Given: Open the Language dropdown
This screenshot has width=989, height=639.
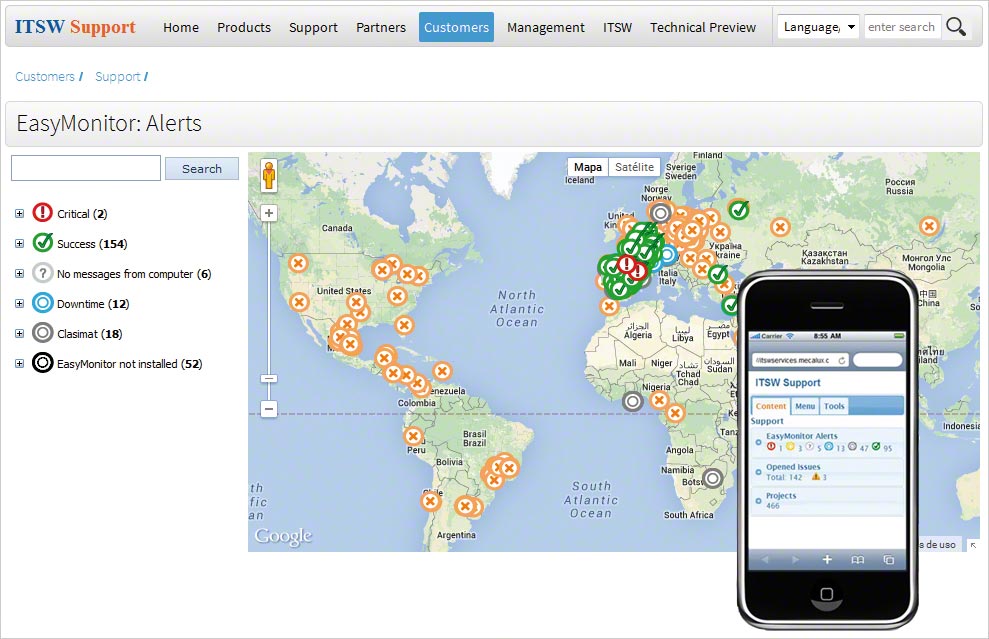Looking at the screenshot, I should point(818,27).
